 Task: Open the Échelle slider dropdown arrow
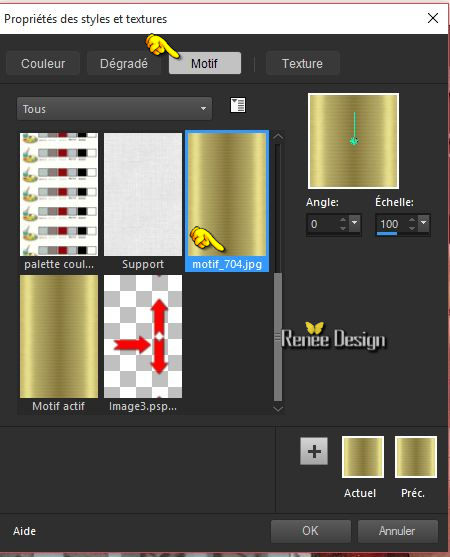423,223
